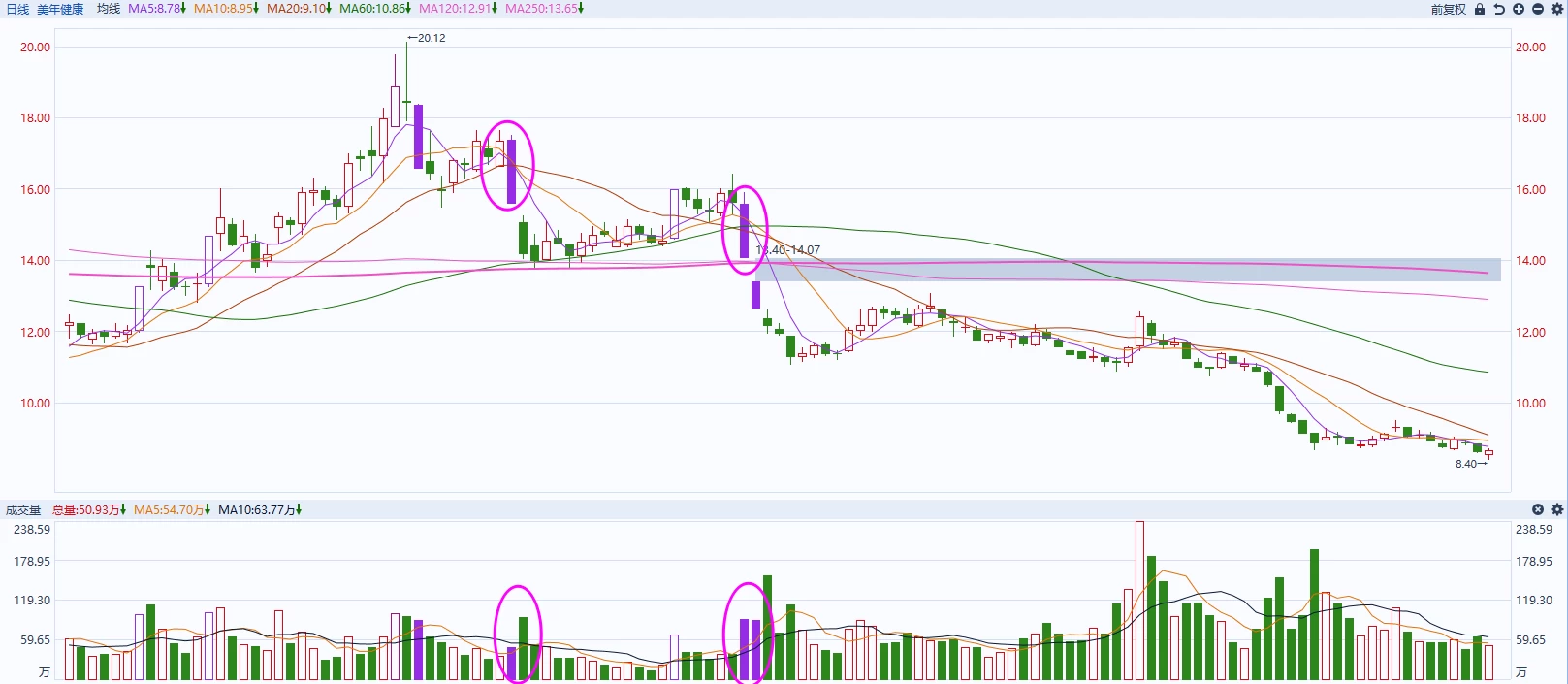Image resolution: width=1568 pixels, height=684 pixels.
Task: Zoom in with the plus icon
Action: pos(1519,9)
